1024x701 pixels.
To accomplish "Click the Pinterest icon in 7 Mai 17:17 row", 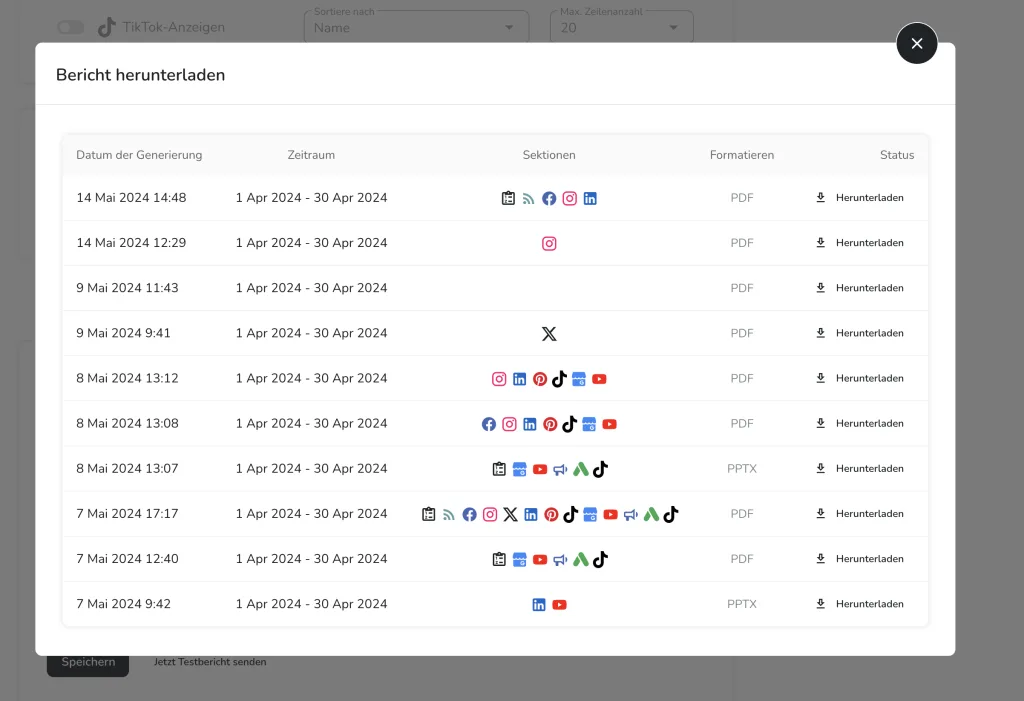I will (x=551, y=514).
